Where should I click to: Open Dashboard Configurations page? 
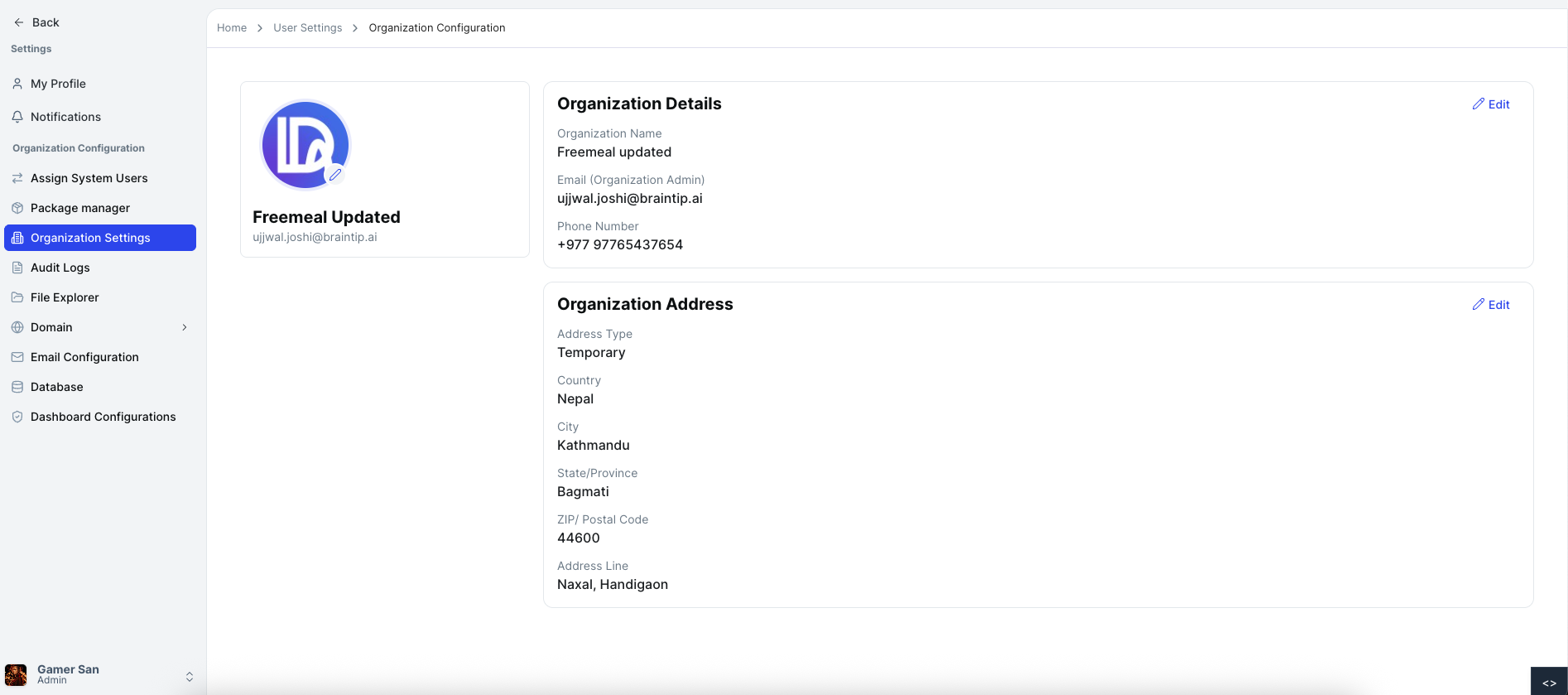pyautogui.click(x=100, y=417)
